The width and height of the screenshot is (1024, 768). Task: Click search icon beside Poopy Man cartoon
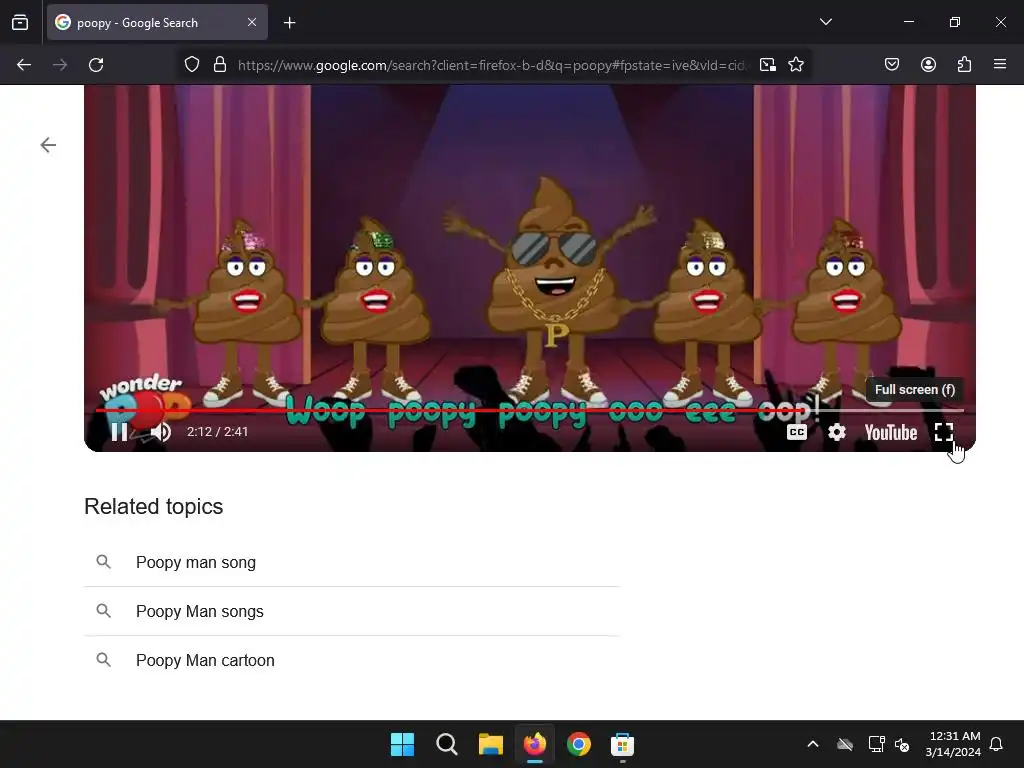coord(103,660)
